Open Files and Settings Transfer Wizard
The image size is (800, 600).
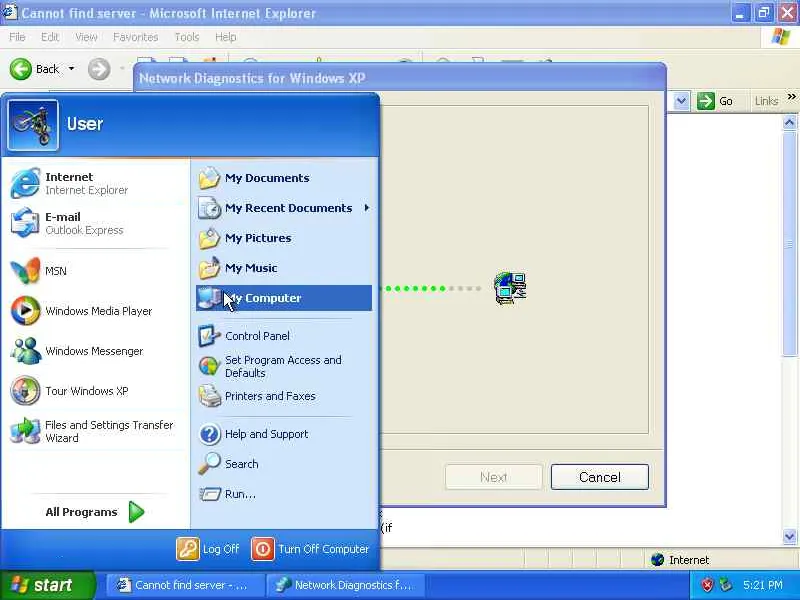pyautogui.click(x=94, y=431)
